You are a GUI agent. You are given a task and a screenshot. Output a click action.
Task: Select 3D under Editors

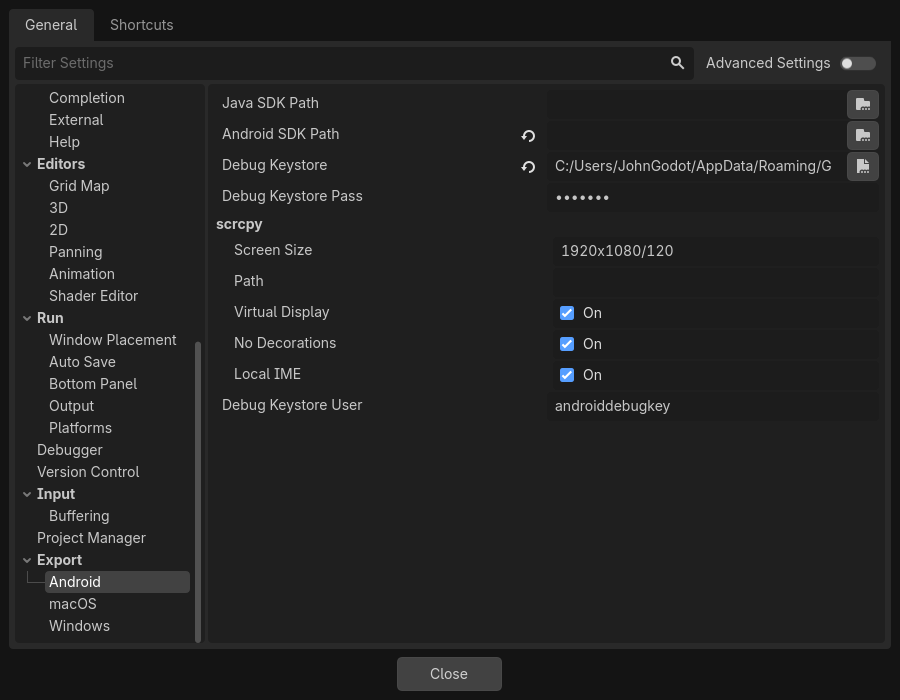(x=59, y=208)
